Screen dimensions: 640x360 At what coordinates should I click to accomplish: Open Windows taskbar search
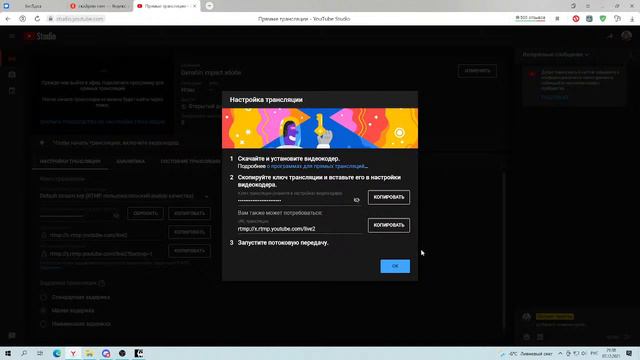[24, 353]
